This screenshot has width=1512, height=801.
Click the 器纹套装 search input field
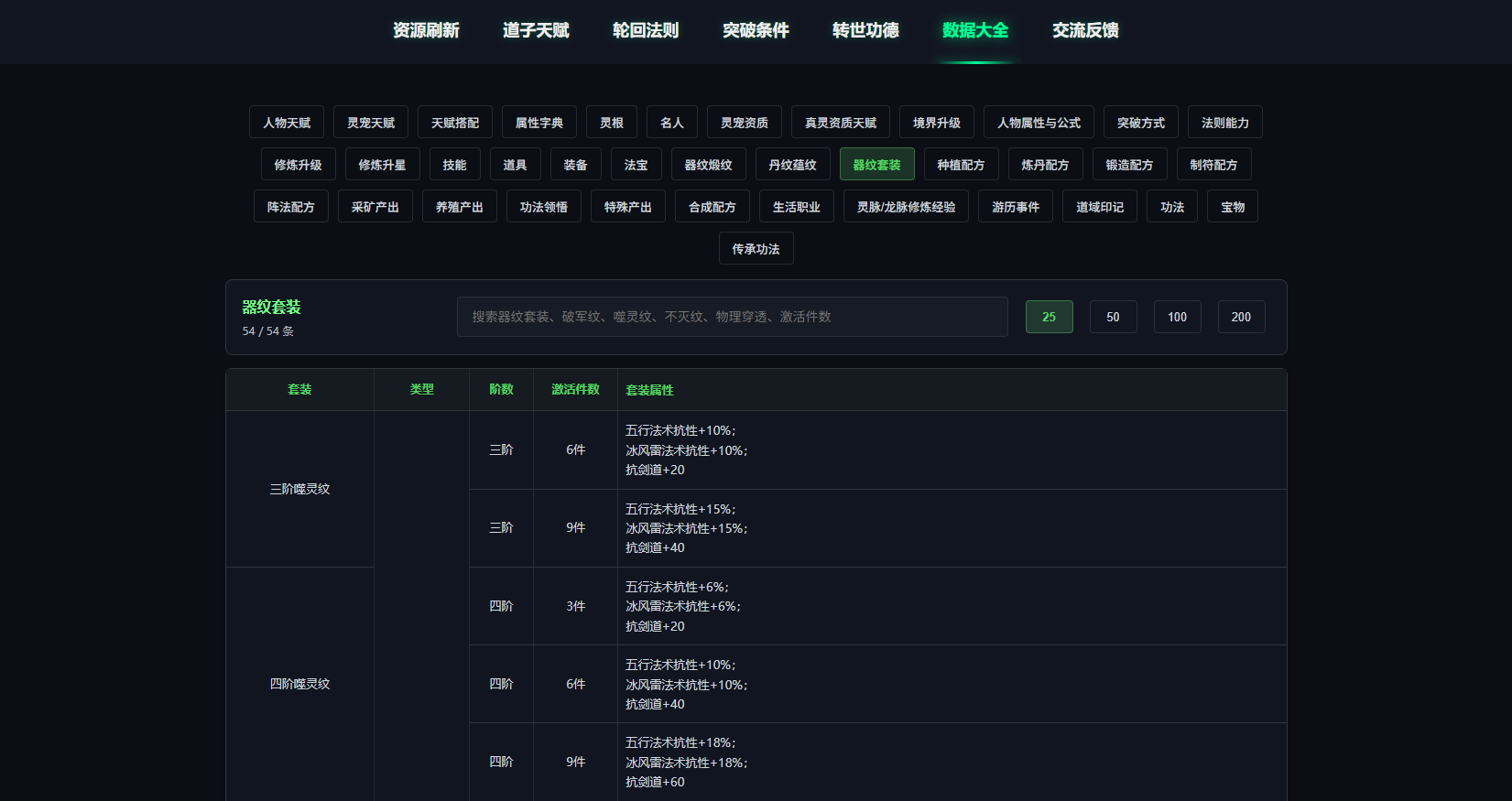[733, 317]
